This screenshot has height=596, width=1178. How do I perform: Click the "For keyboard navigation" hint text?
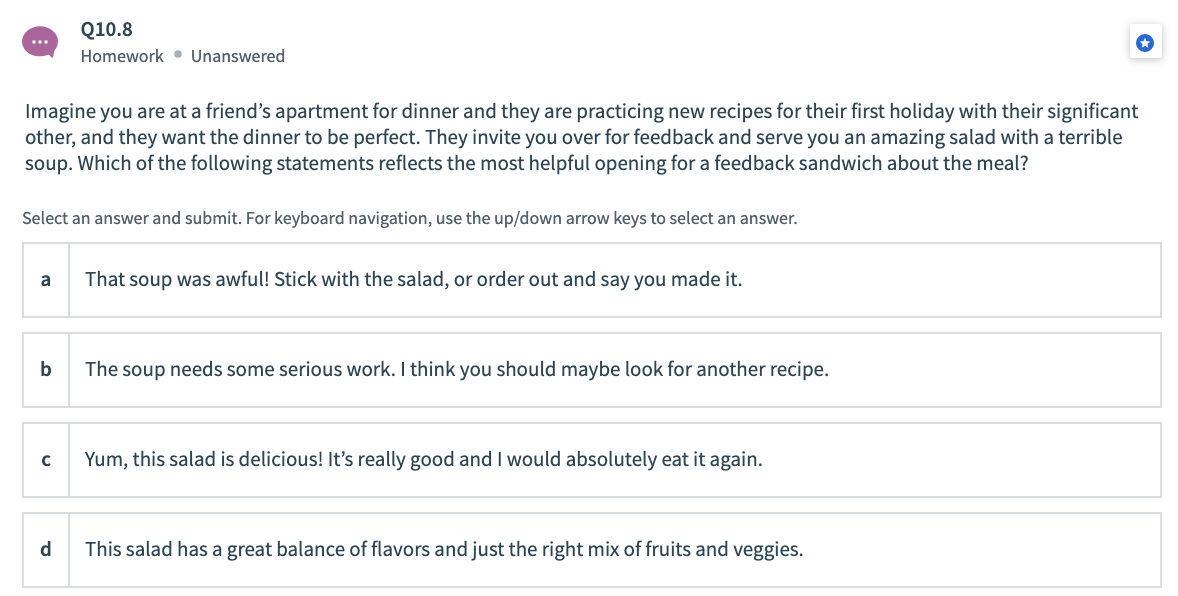[520, 218]
